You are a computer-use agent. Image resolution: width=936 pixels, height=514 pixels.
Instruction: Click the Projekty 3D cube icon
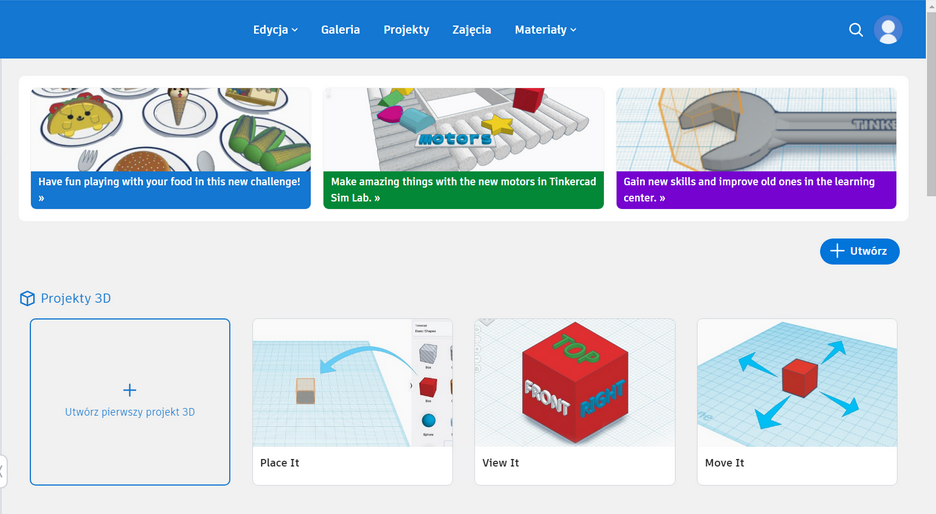(x=27, y=298)
